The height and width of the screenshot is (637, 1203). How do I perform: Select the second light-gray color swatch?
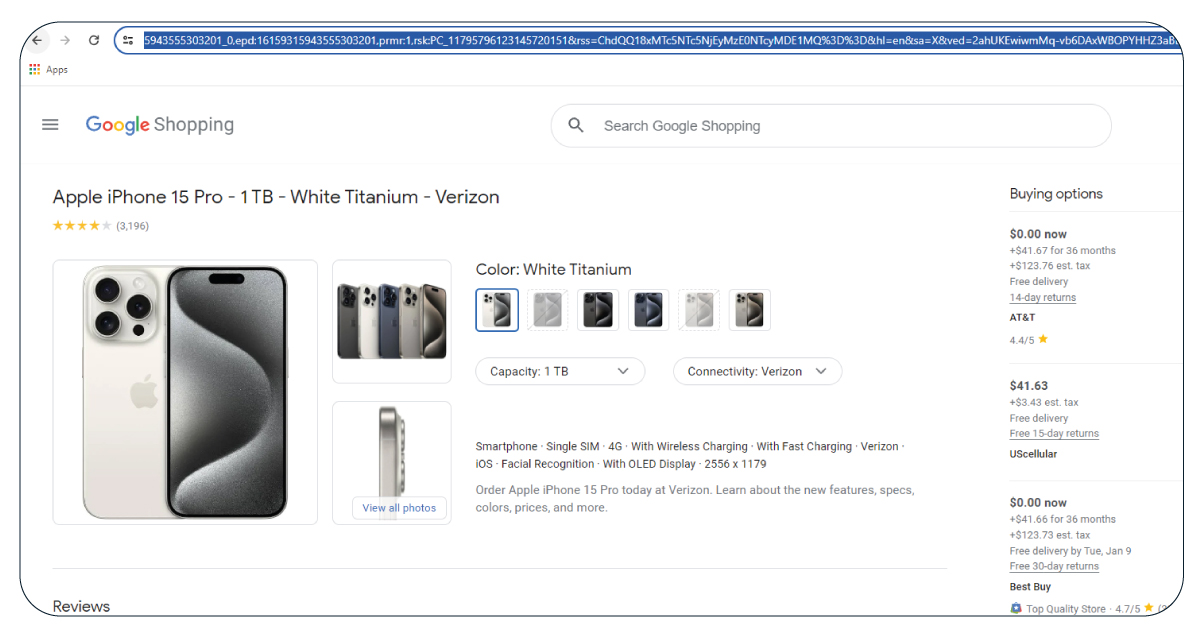(548, 310)
